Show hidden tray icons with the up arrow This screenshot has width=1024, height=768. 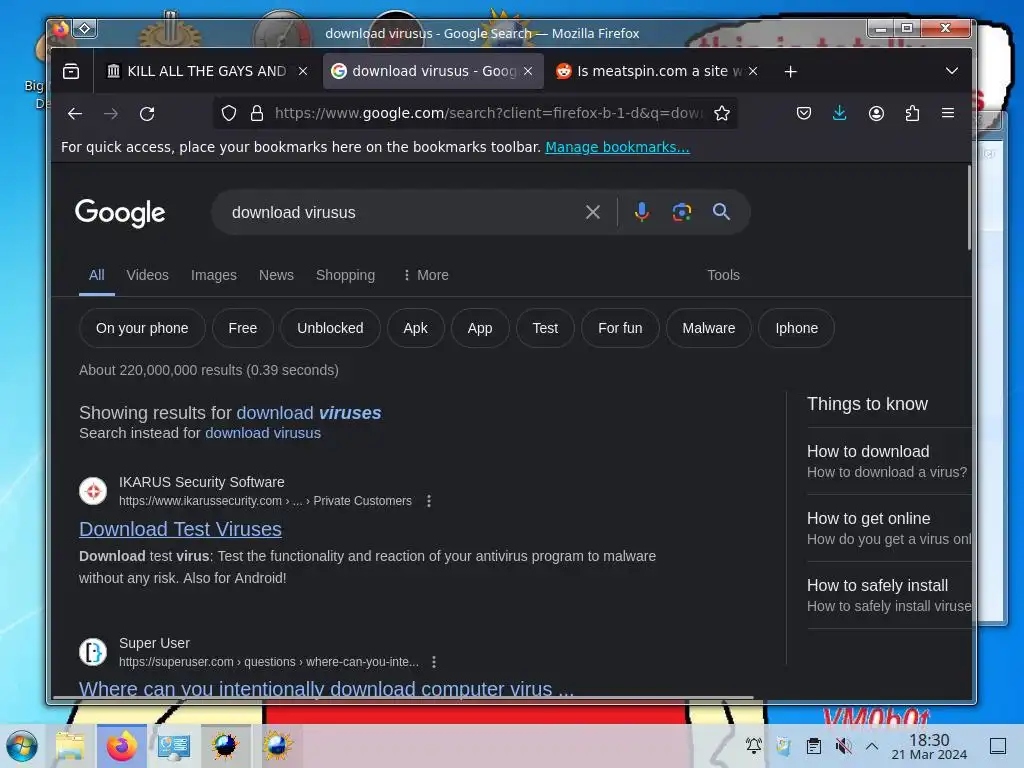[872, 745]
